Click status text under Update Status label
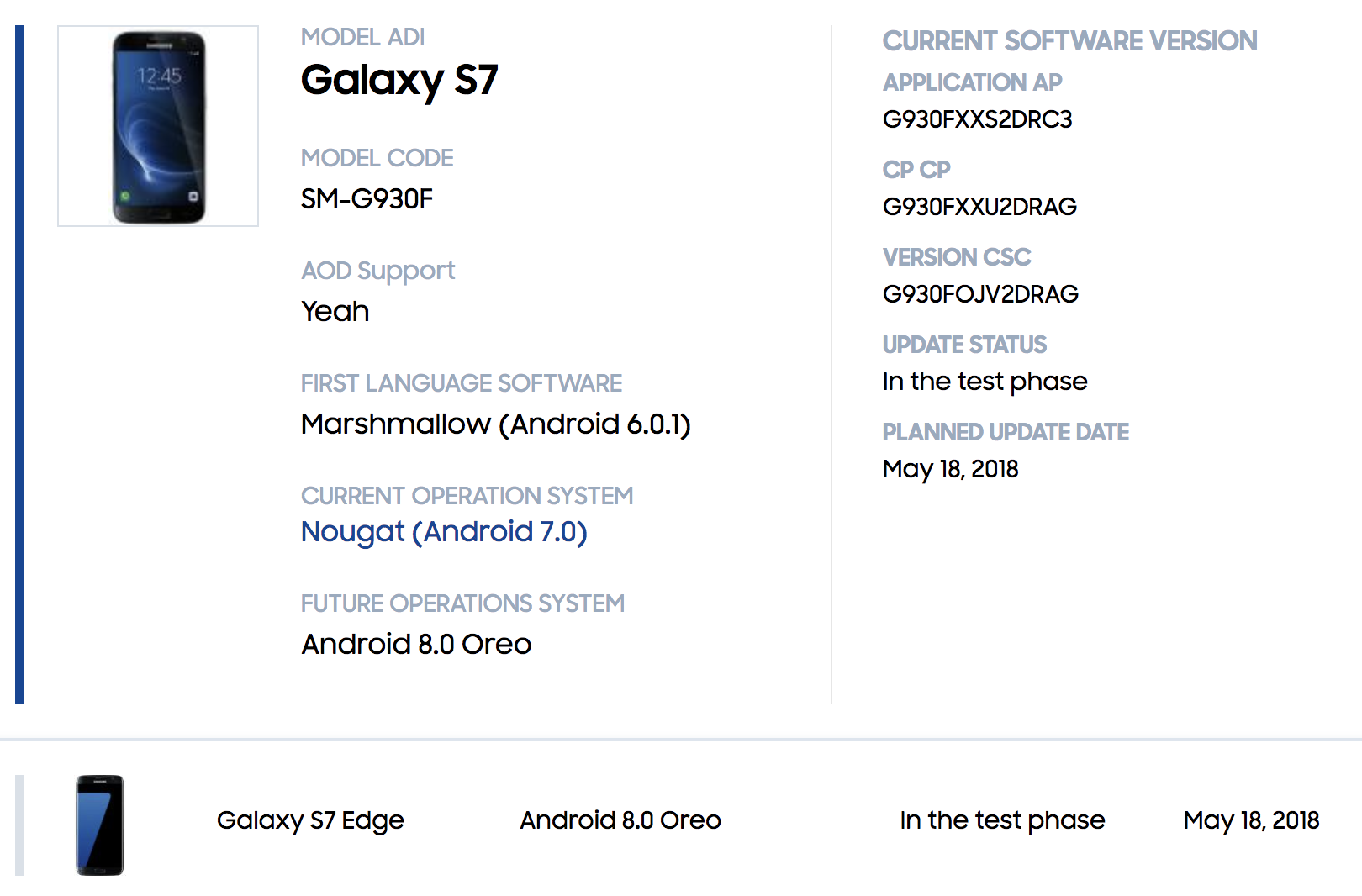 point(985,382)
